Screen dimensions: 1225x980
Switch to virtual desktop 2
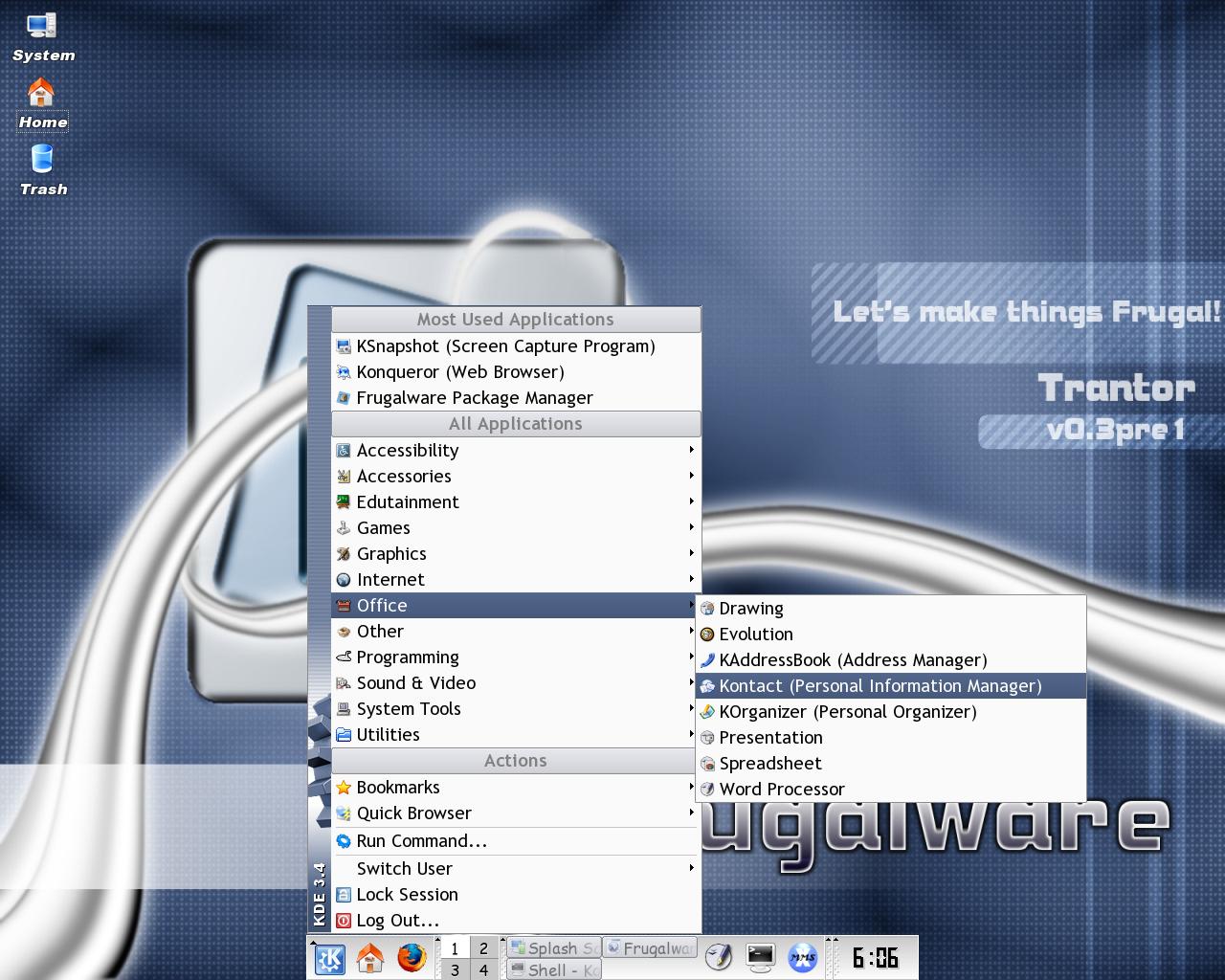point(483,948)
